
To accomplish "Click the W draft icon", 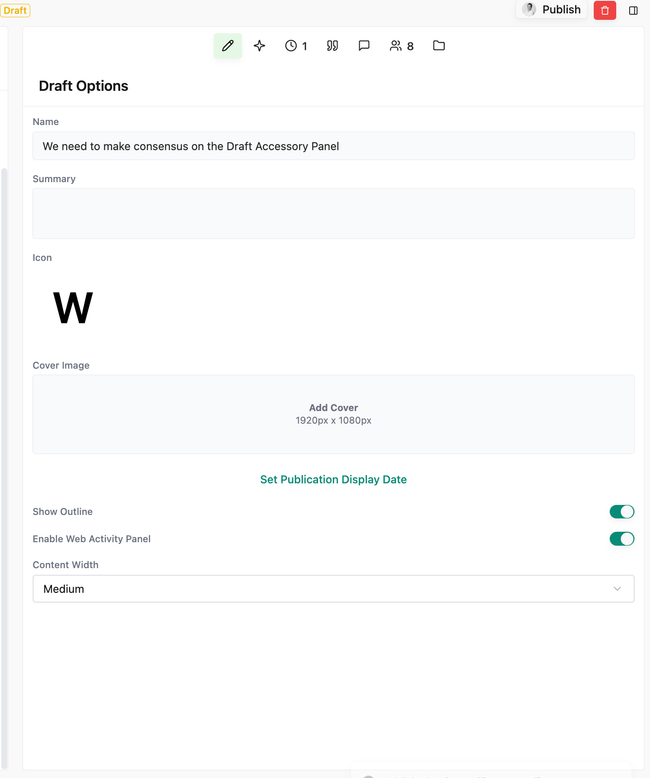I will (x=73, y=309).
